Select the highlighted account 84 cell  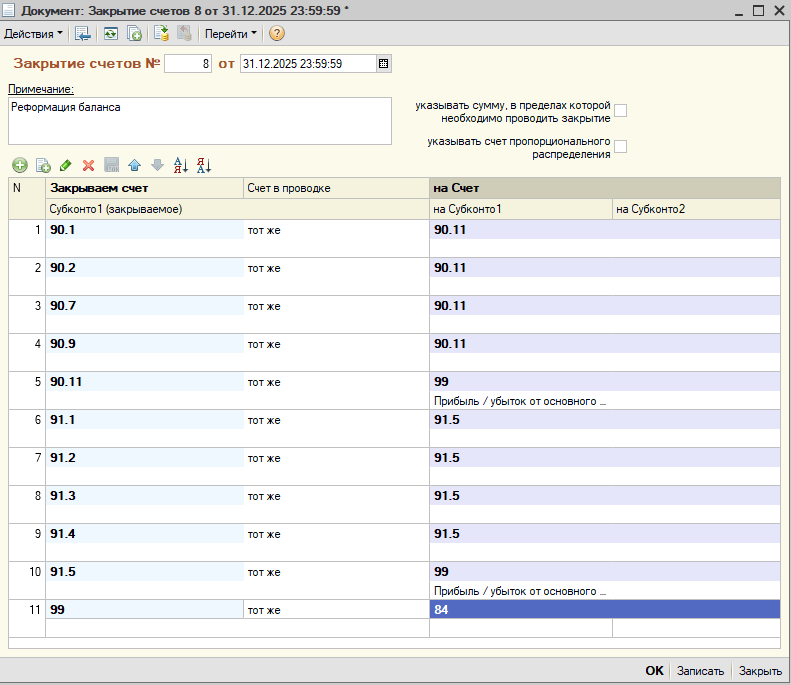(604, 609)
